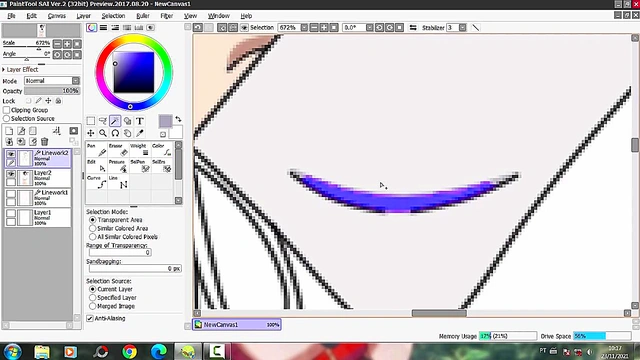Choose the SelPen tool

(140, 166)
